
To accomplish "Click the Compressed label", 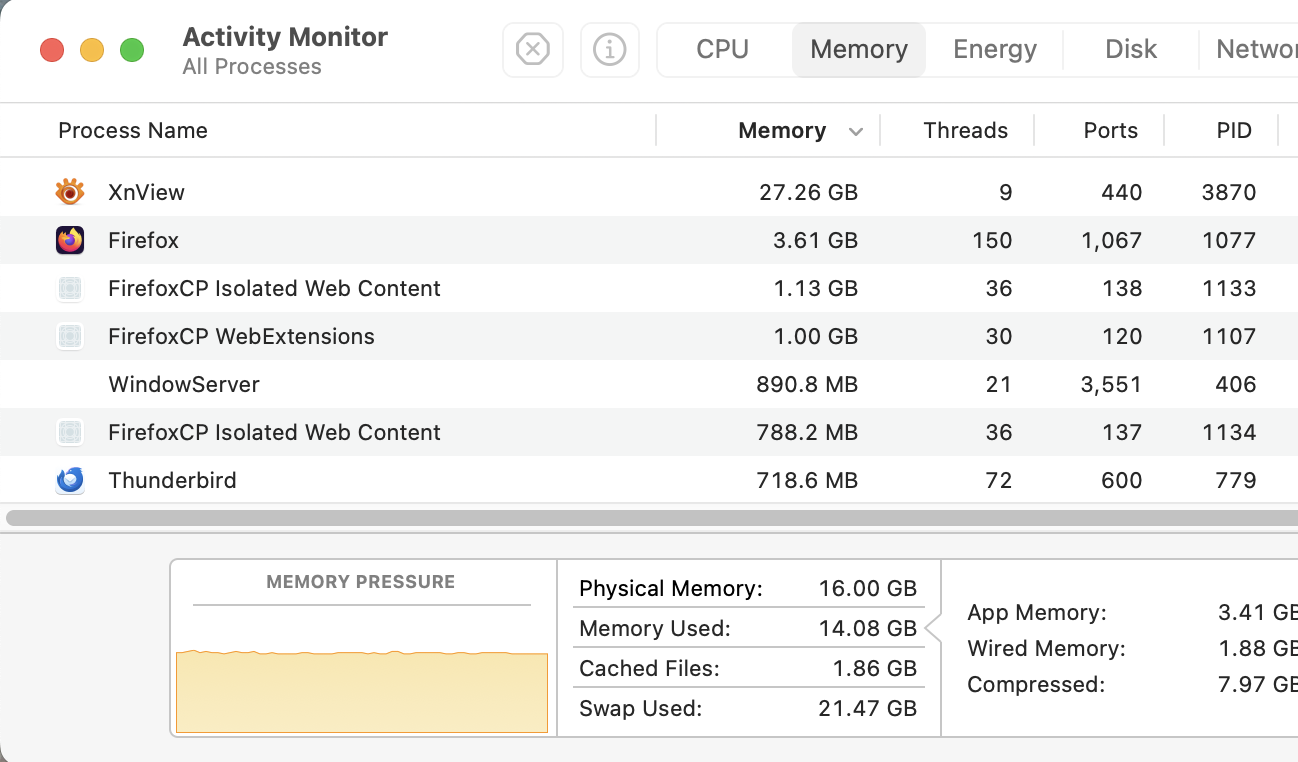I will point(1036,684).
